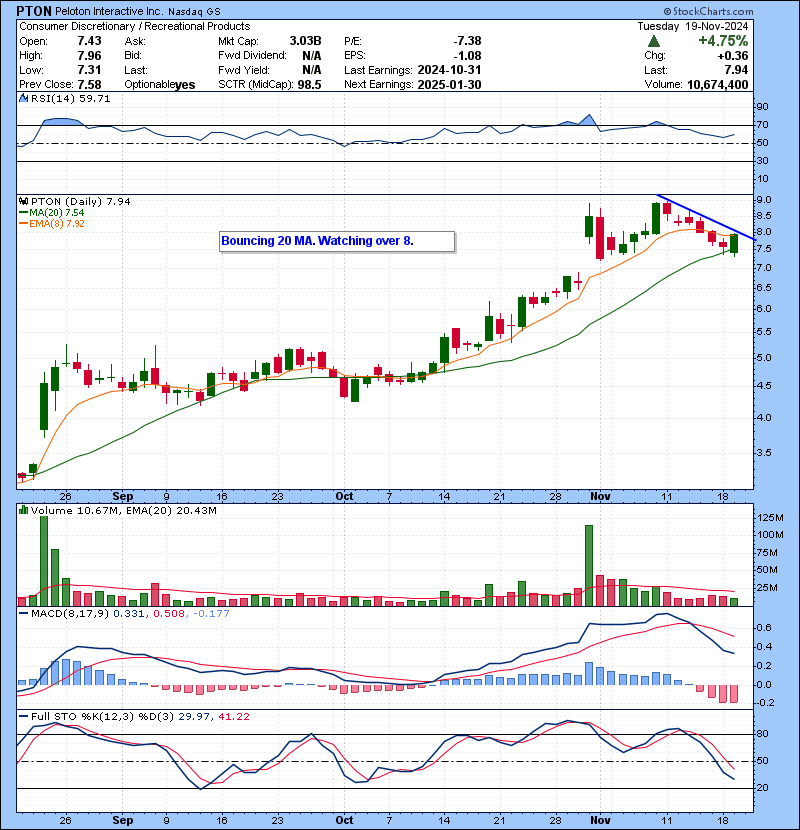Click the last green candlestick for Nov 19
Viewport: 800px width, 830px height.
point(734,244)
